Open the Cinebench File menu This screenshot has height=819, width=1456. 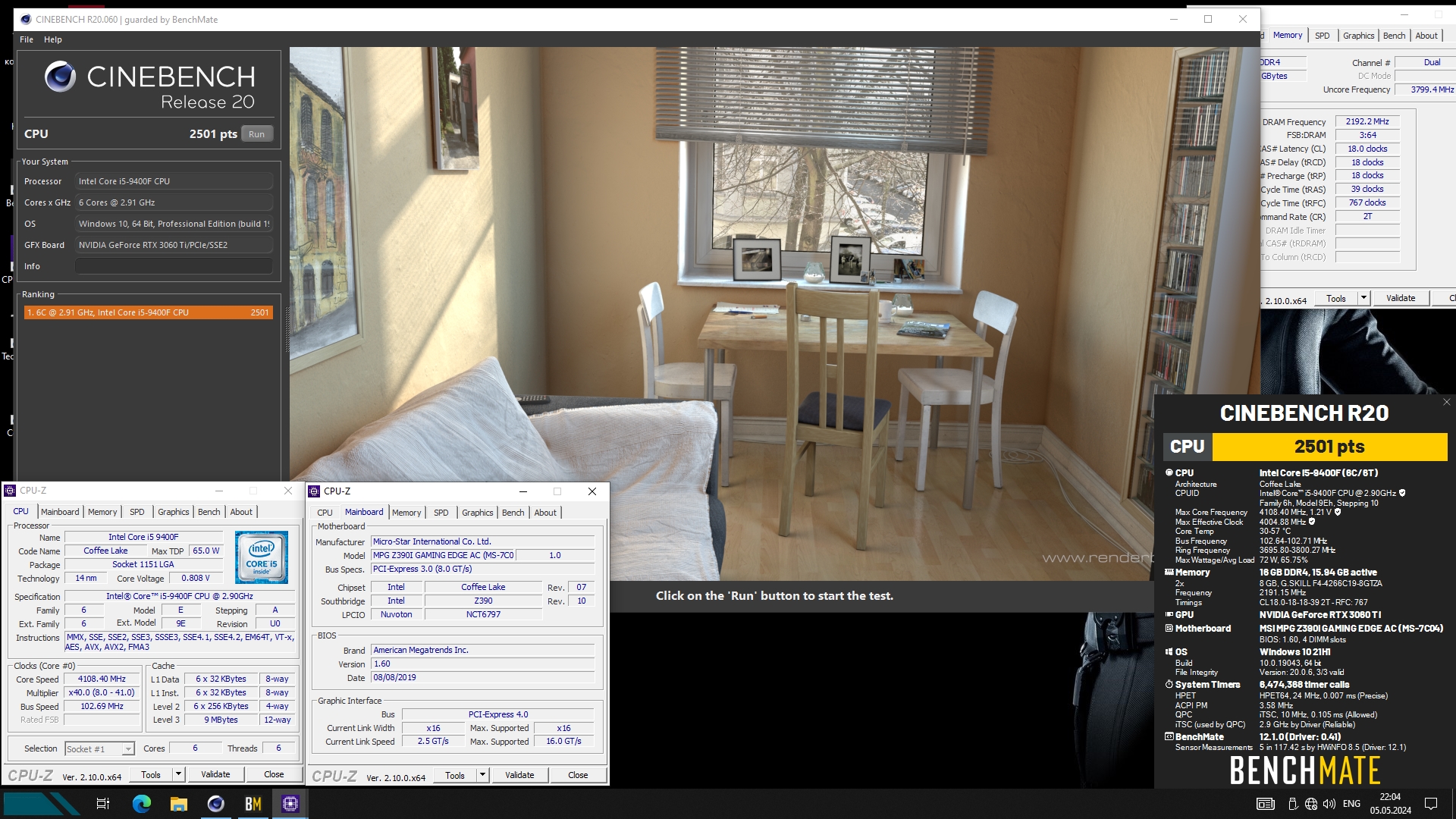point(27,39)
